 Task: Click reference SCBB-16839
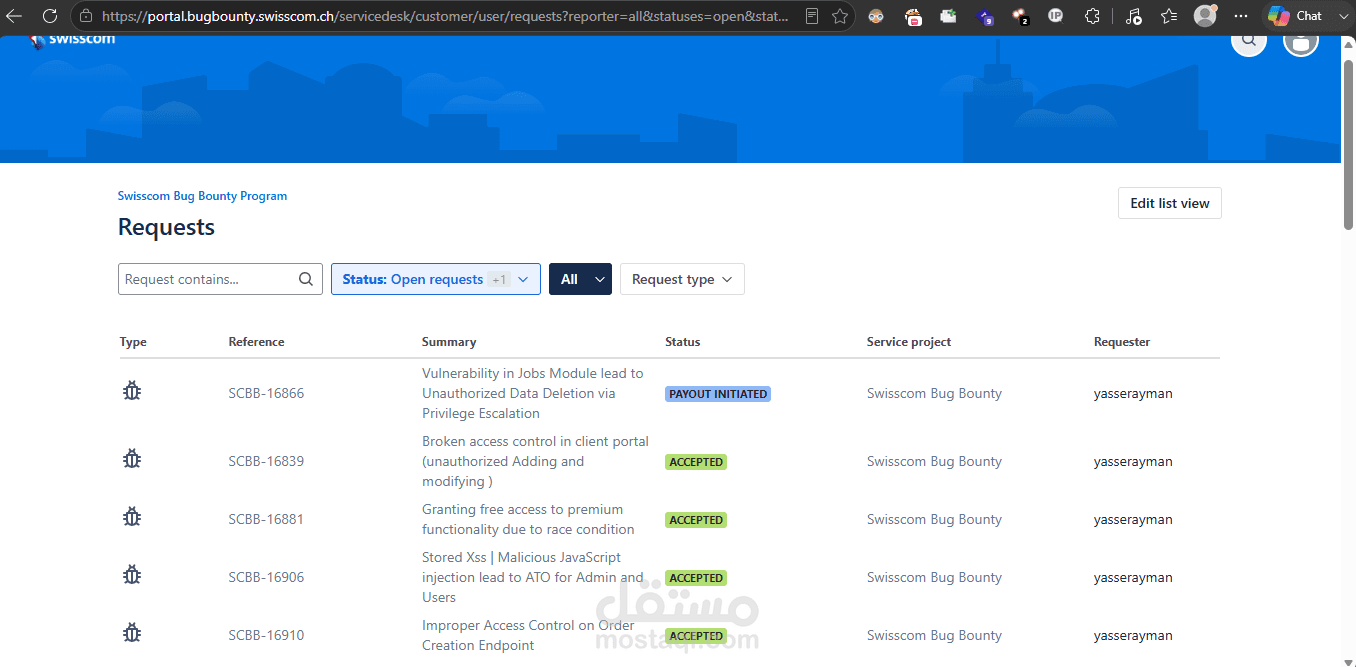(266, 461)
